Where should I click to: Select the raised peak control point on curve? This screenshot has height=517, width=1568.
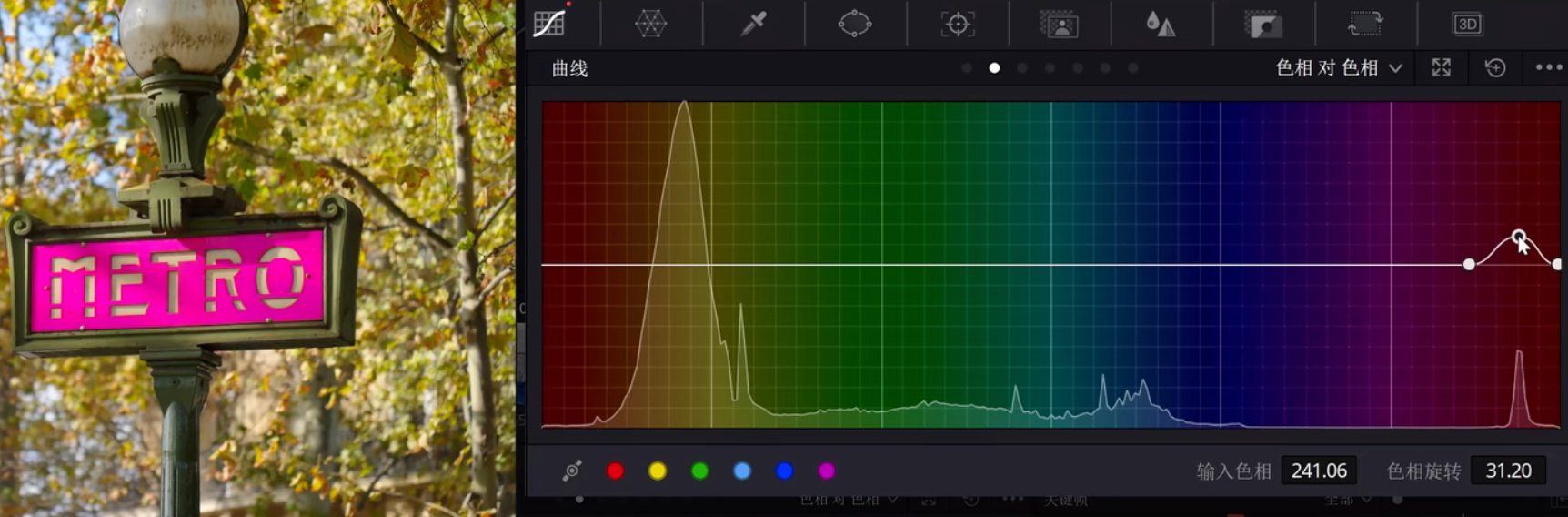(1519, 237)
